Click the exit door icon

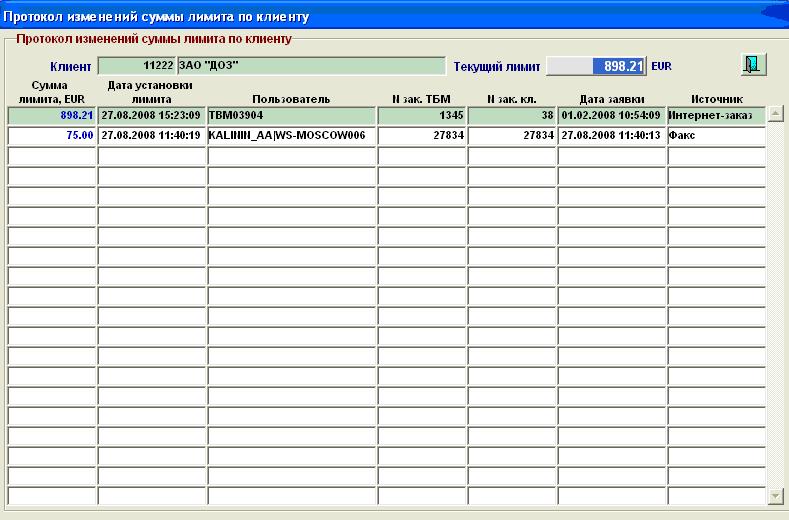pos(754,64)
